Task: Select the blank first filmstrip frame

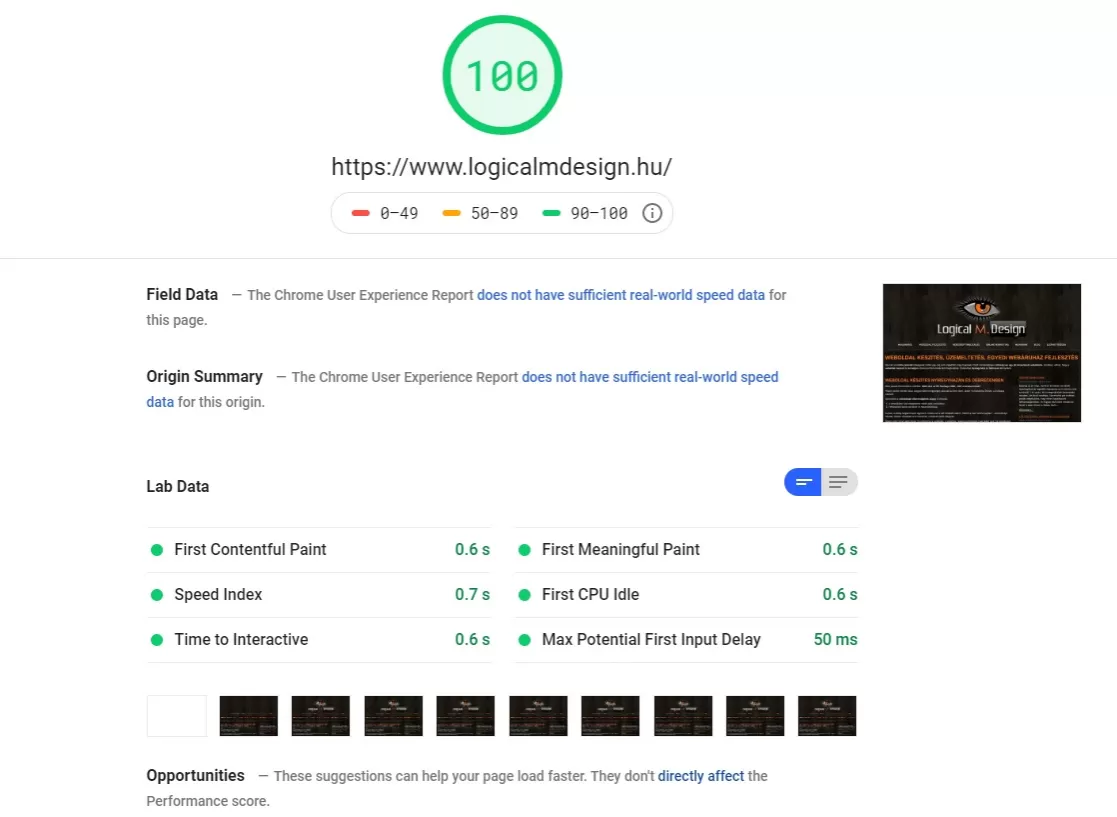Action: pos(177,716)
